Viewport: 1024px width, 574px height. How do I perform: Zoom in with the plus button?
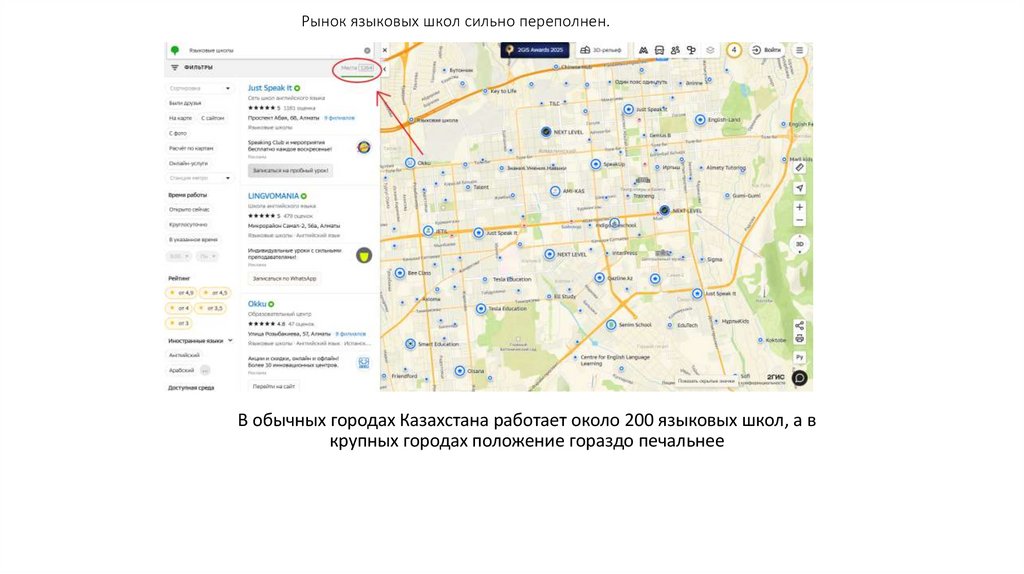point(799,208)
